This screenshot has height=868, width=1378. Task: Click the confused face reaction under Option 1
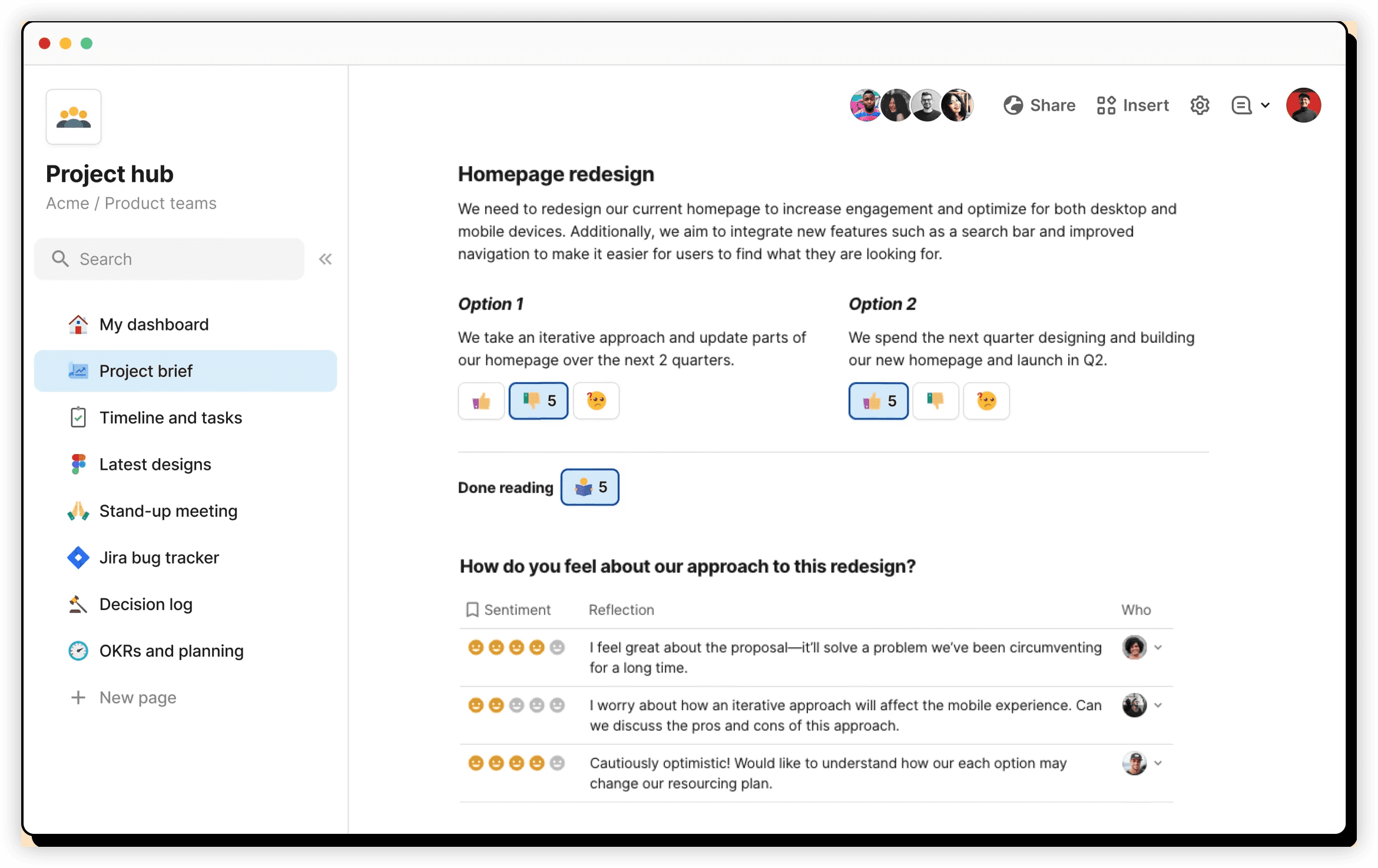coord(596,401)
